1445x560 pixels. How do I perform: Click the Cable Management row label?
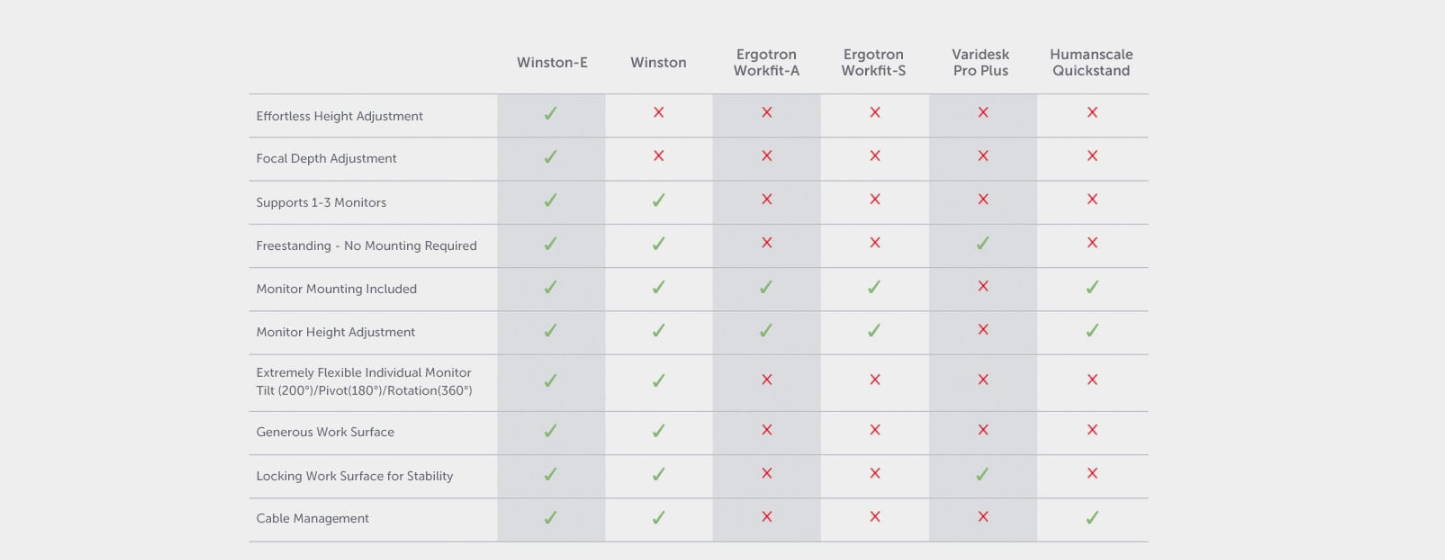[312, 518]
